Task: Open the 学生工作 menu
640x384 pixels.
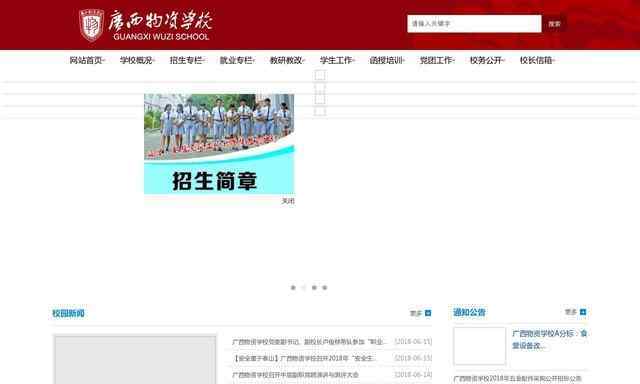Action: point(337,60)
